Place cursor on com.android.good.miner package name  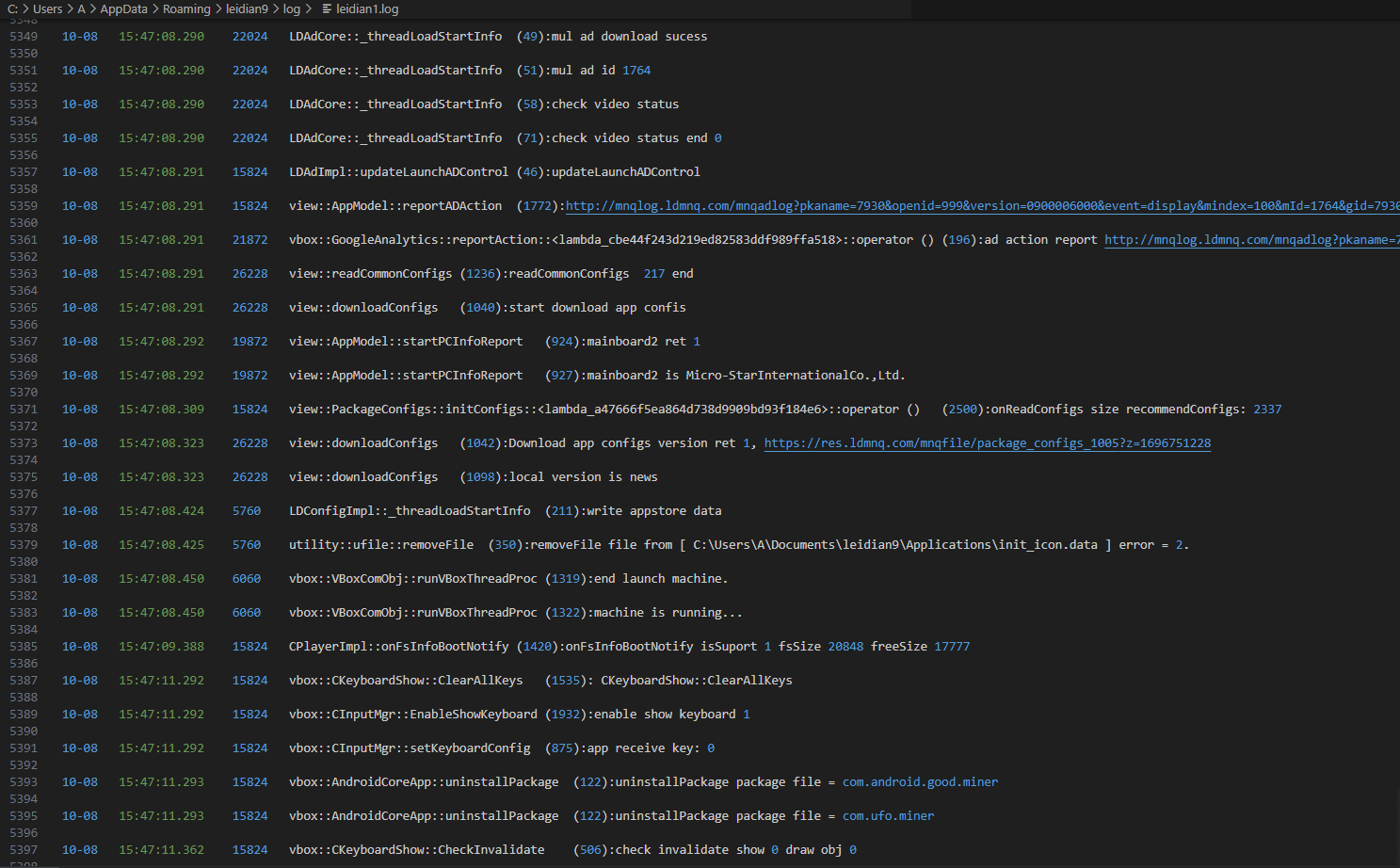[x=920, y=782]
